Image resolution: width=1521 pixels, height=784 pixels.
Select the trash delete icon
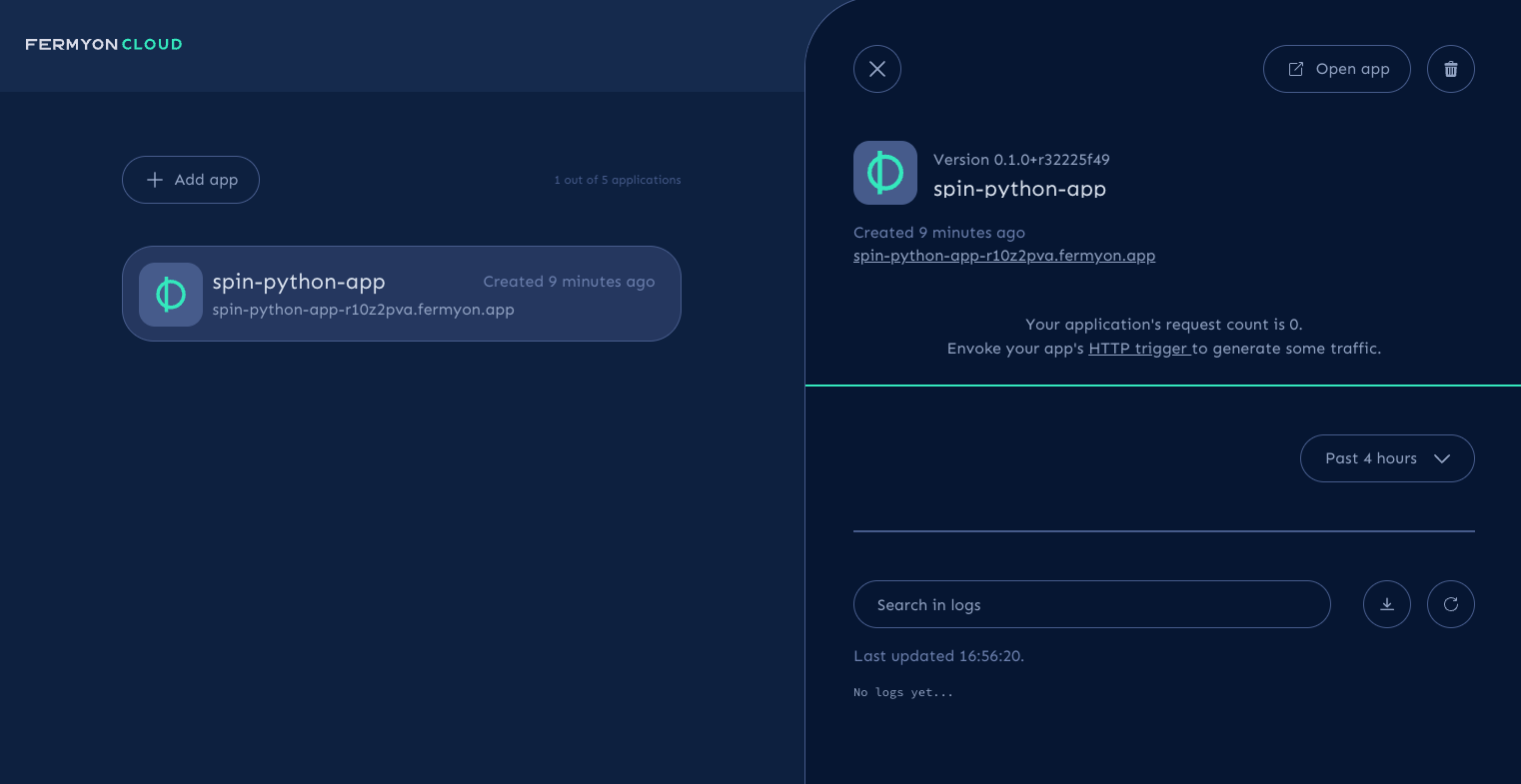pos(1451,68)
